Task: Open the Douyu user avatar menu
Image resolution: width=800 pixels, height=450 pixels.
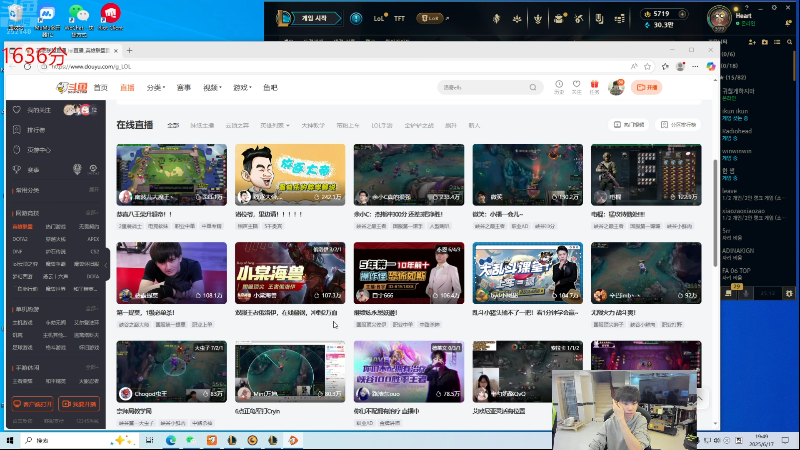Action: pyautogui.click(x=616, y=87)
